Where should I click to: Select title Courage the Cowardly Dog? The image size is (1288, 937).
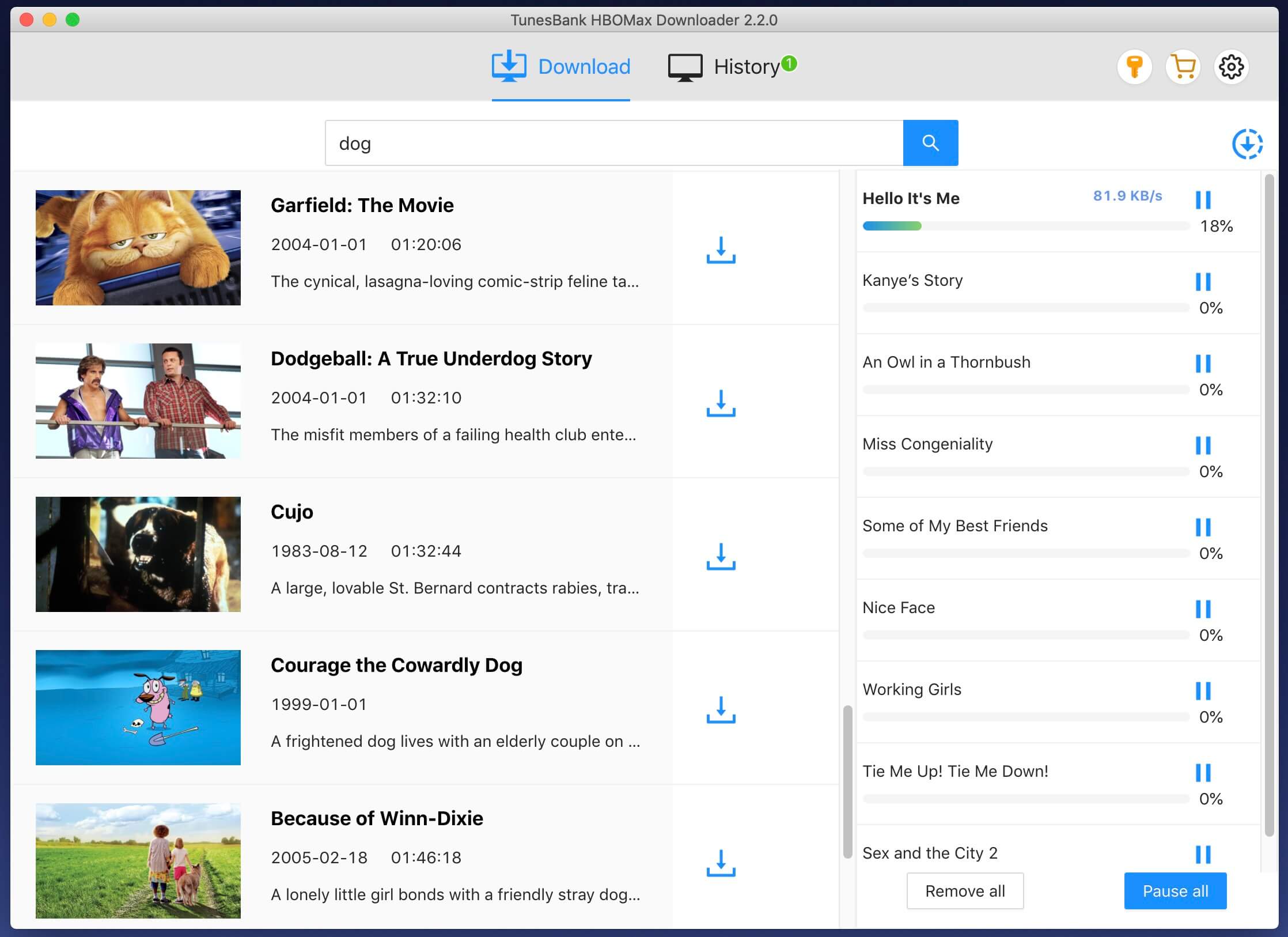[396, 666]
